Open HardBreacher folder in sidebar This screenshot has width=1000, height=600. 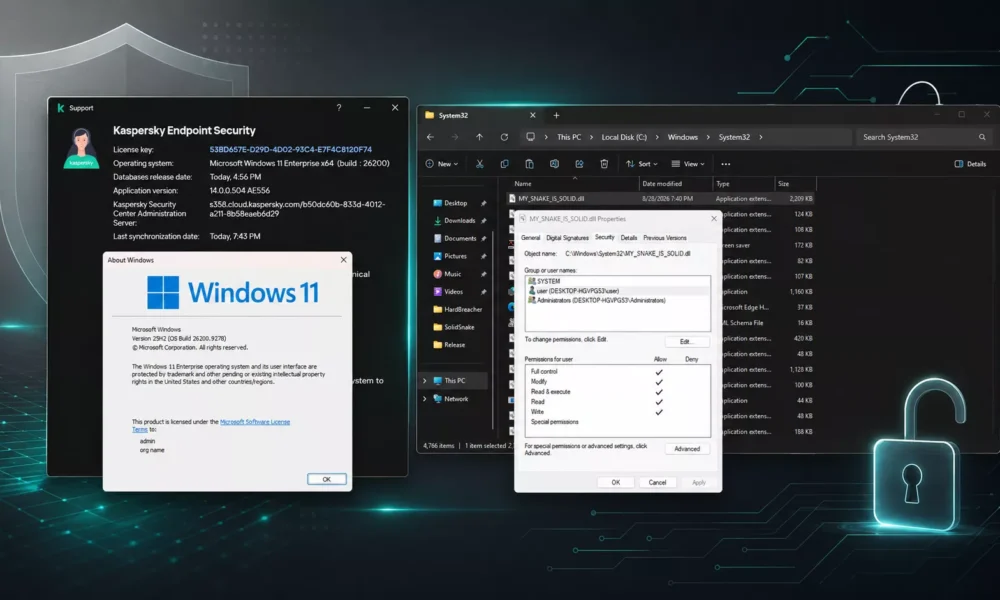[458, 309]
